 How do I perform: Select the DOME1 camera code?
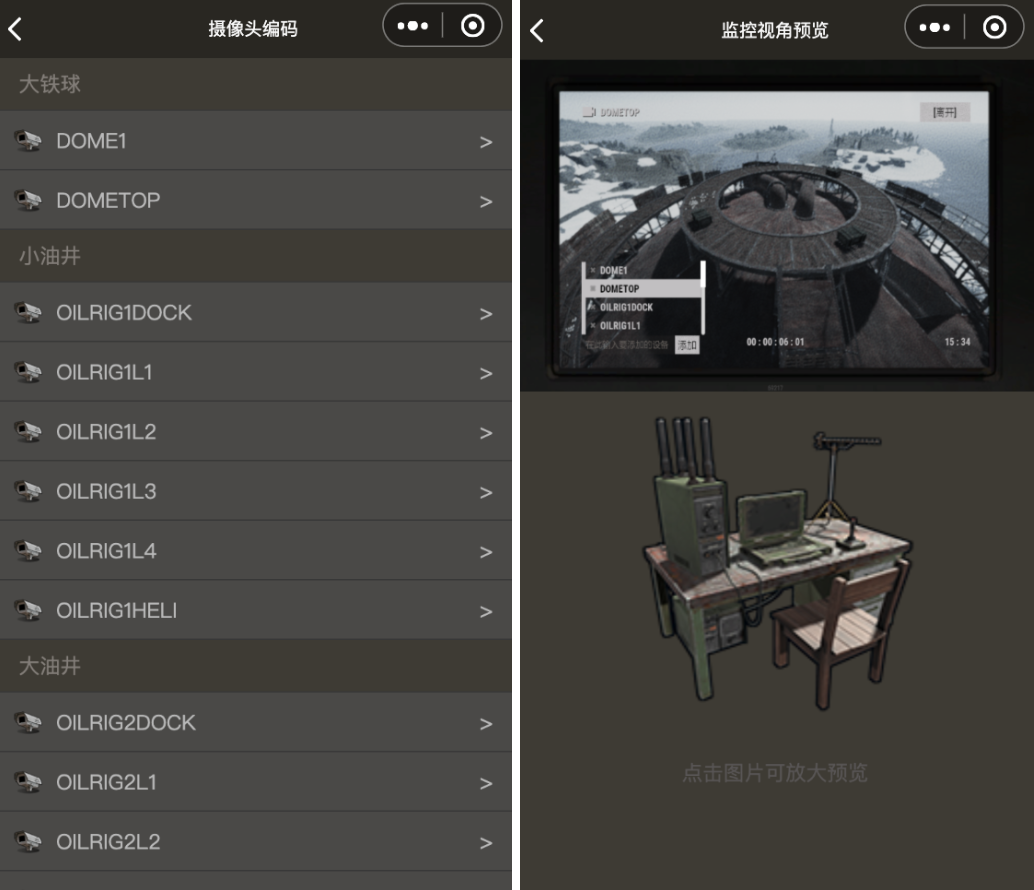[256, 140]
